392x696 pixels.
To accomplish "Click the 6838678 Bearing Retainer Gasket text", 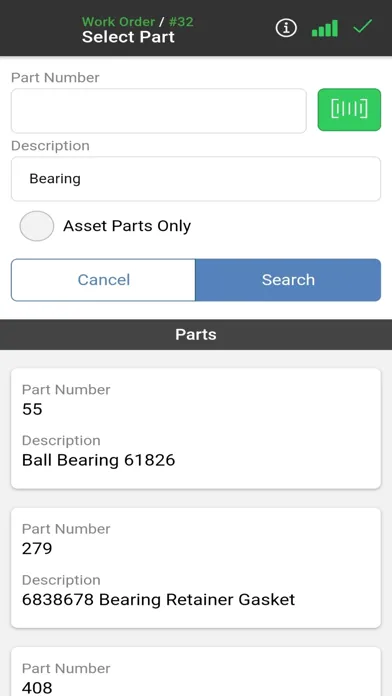I will [x=158, y=600].
